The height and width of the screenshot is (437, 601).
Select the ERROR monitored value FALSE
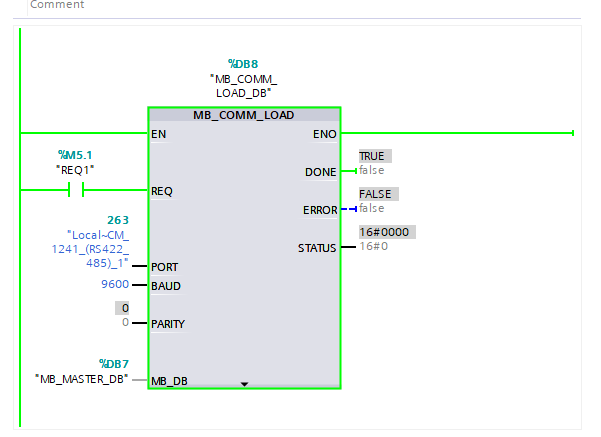[x=379, y=194]
